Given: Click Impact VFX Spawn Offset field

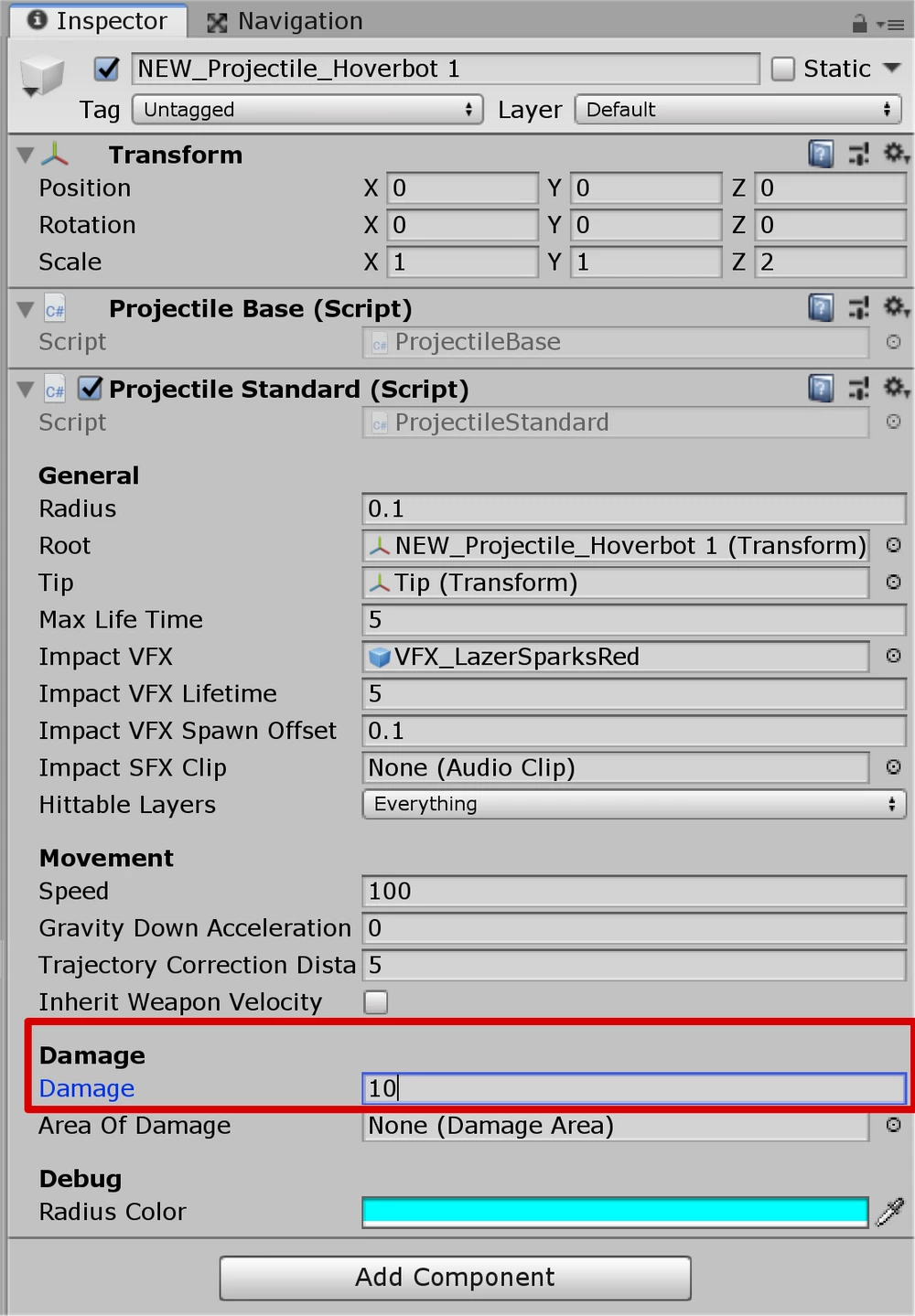Looking at the screenshot, I should tap(634, 731).
